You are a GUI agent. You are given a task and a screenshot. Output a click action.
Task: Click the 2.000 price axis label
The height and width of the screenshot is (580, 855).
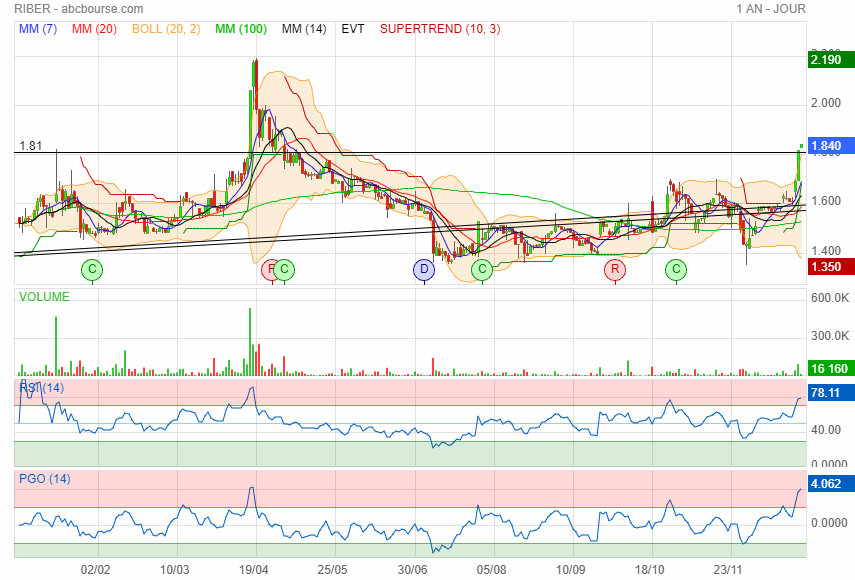pos(826,102)
